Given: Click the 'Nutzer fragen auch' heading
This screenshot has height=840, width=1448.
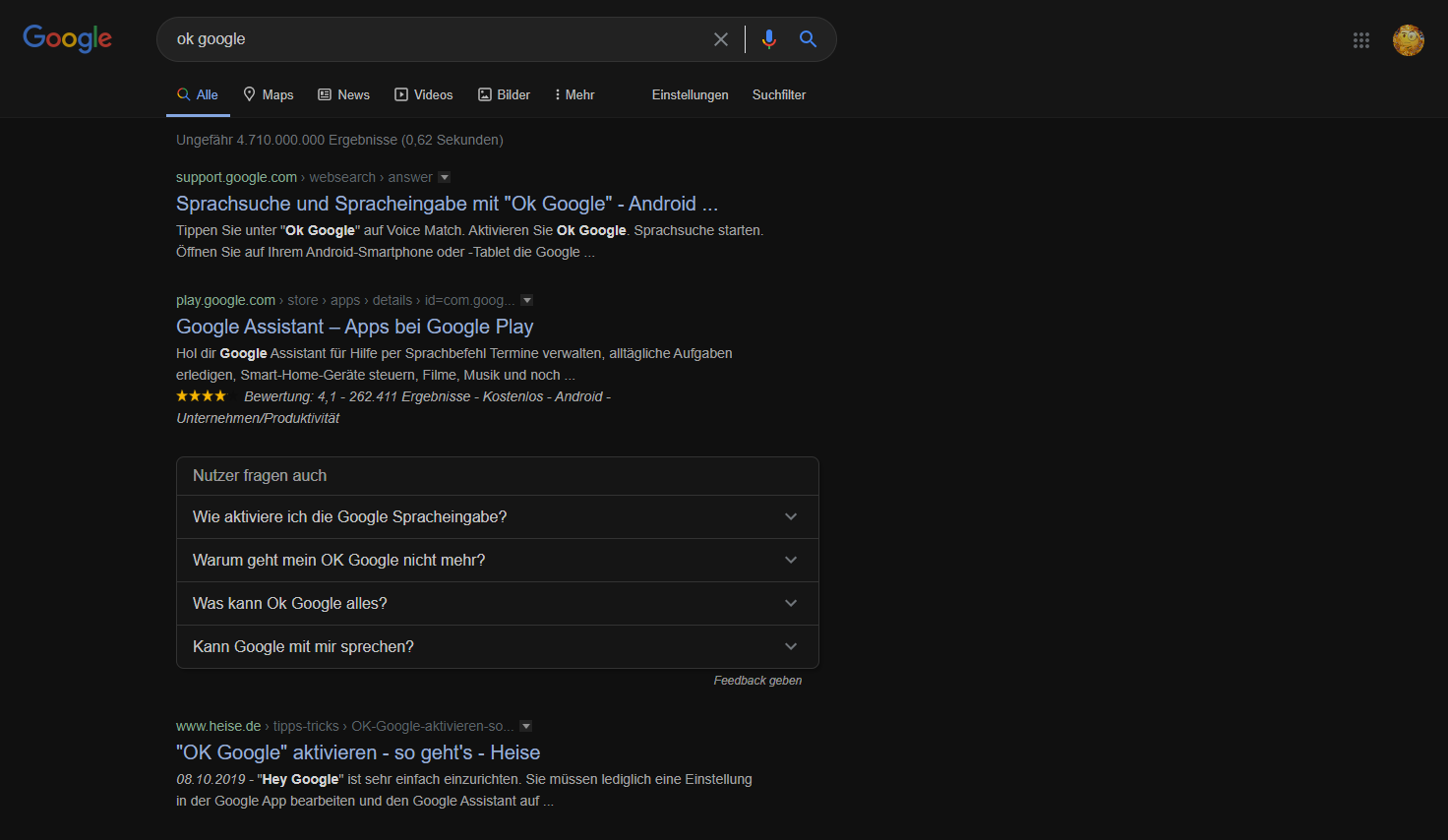Looking at the screenshot, I should 260,476.
